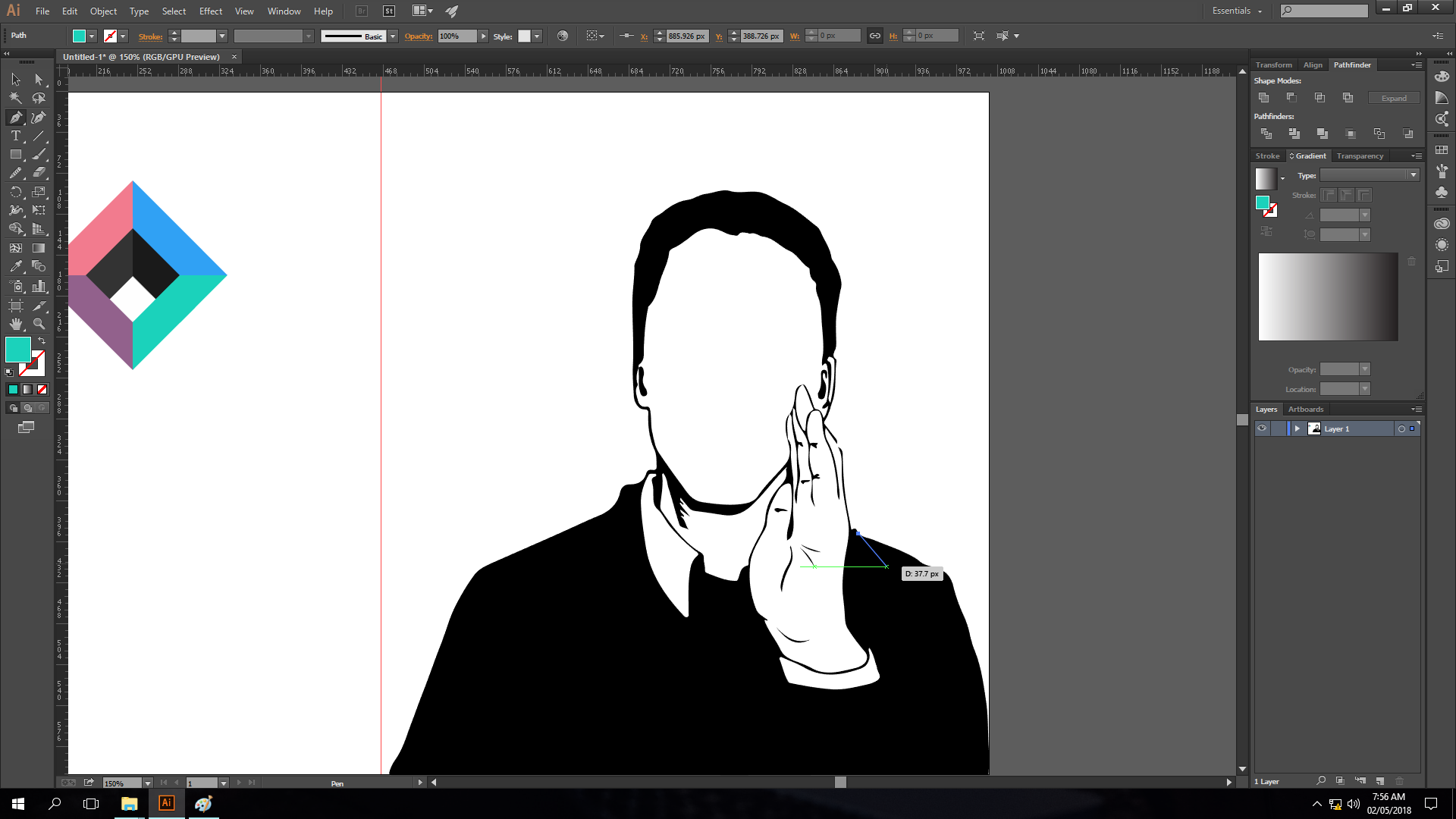This screenshot has height=819, width=1456.
Task: Set paint mode to Gradient
Action: (27, 389)
